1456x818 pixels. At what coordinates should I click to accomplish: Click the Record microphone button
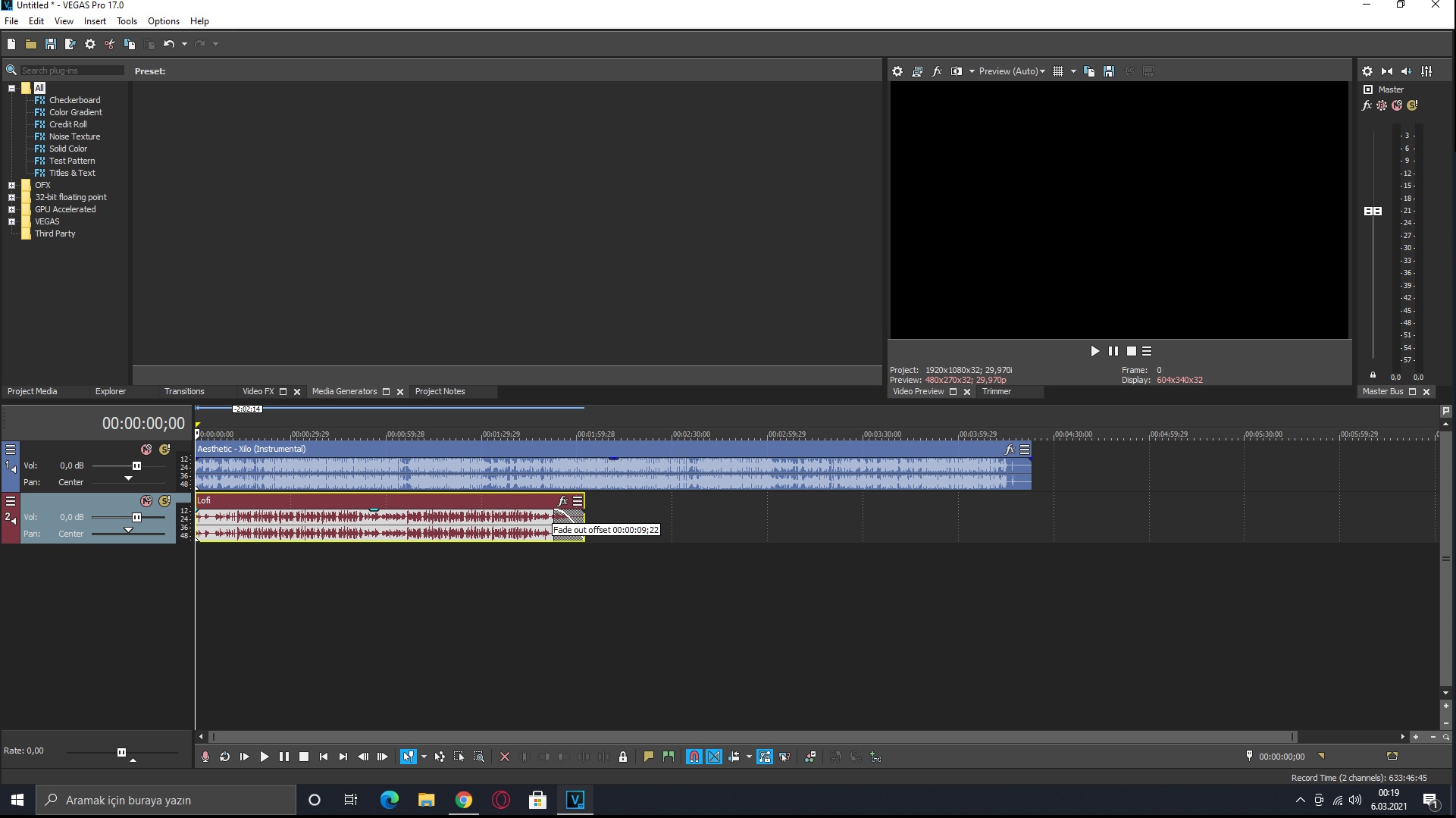tap(205, 757)
